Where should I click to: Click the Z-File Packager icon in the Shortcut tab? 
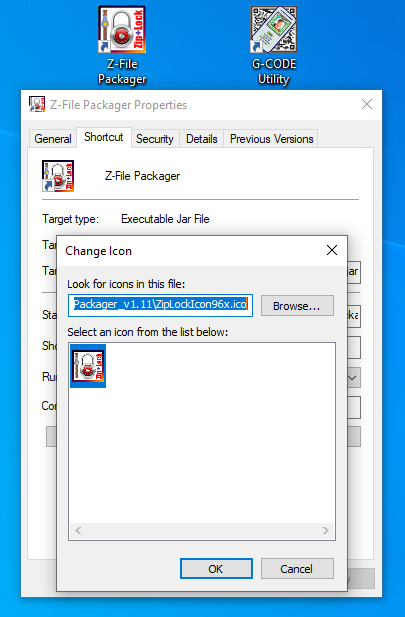click(x=58, y=176)
